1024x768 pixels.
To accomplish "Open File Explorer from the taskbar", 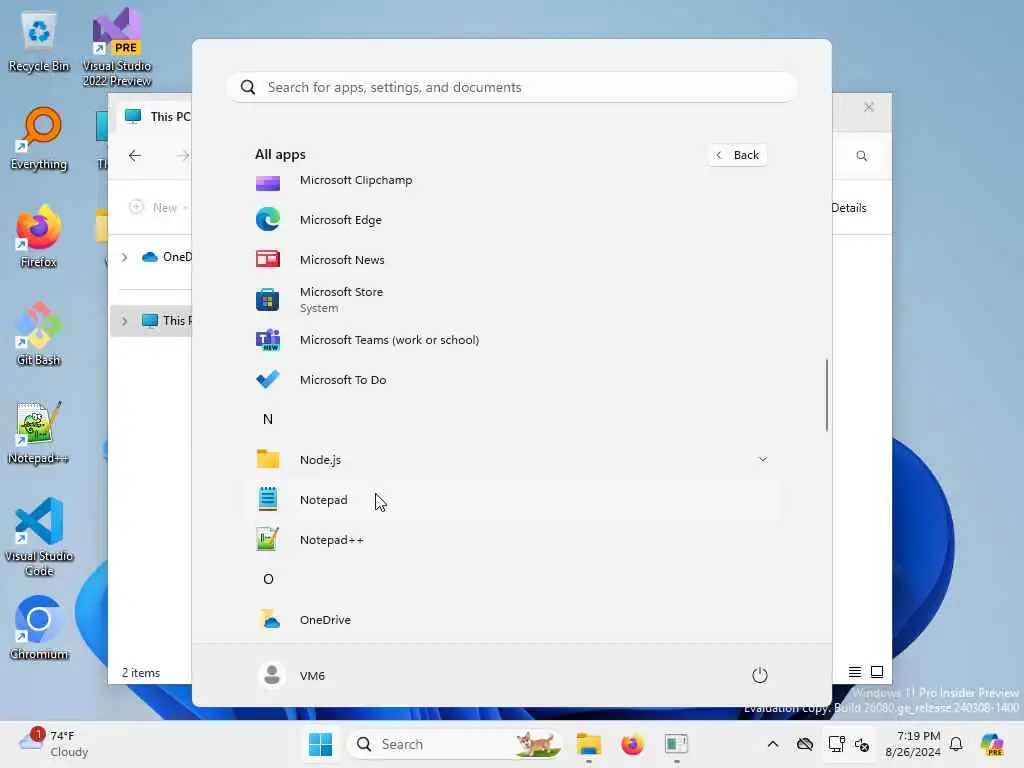I will (x=588, y=744).
